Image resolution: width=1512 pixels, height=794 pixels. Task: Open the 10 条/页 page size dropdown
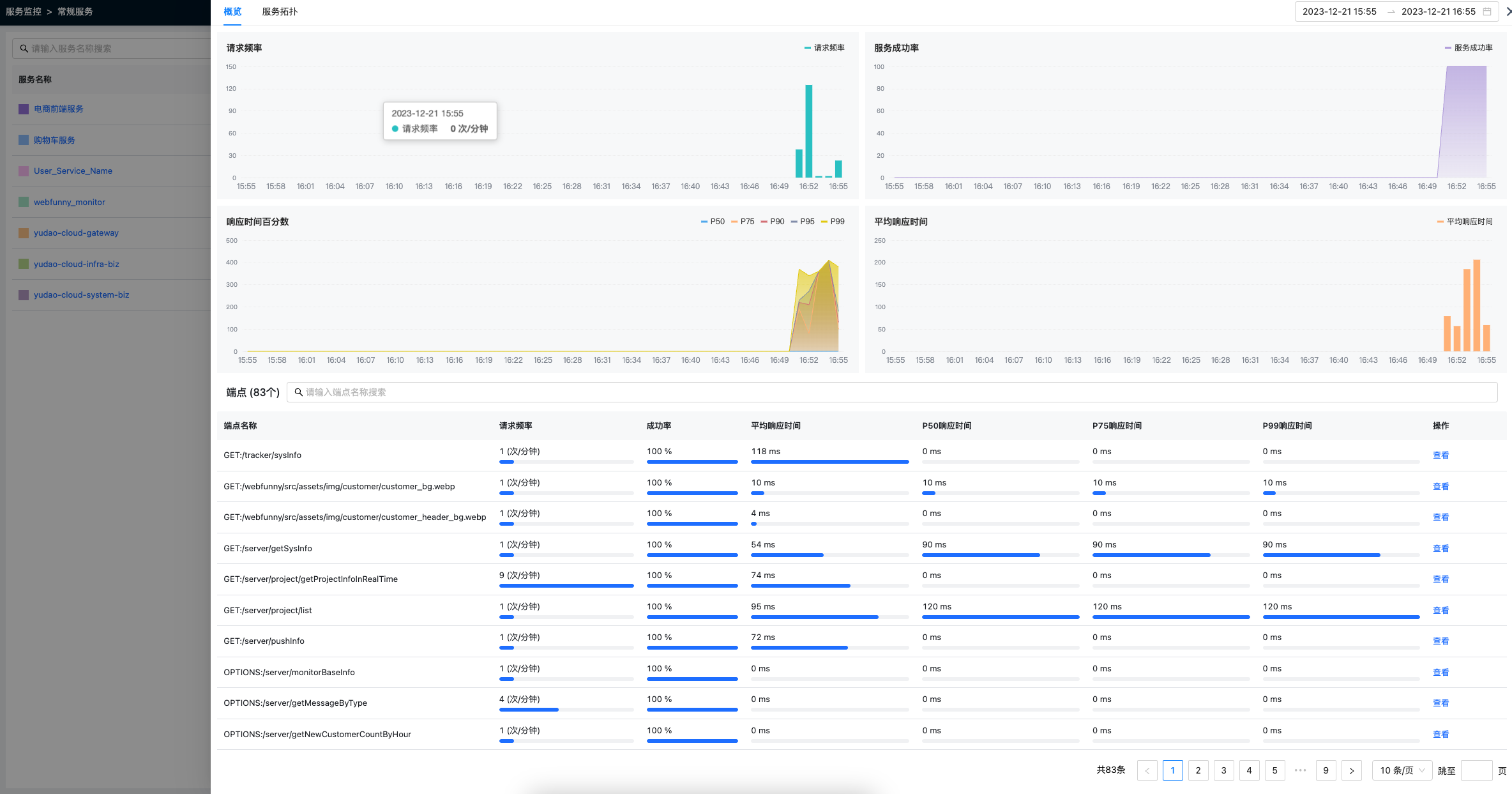tap(1402, 770)
